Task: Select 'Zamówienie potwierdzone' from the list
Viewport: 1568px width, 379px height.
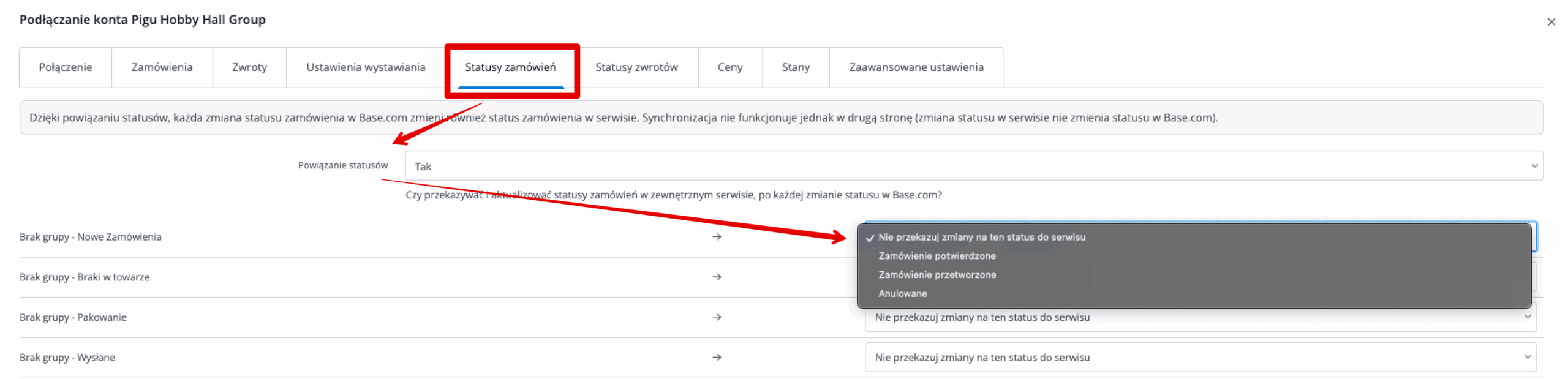Action: coord(937,256)
